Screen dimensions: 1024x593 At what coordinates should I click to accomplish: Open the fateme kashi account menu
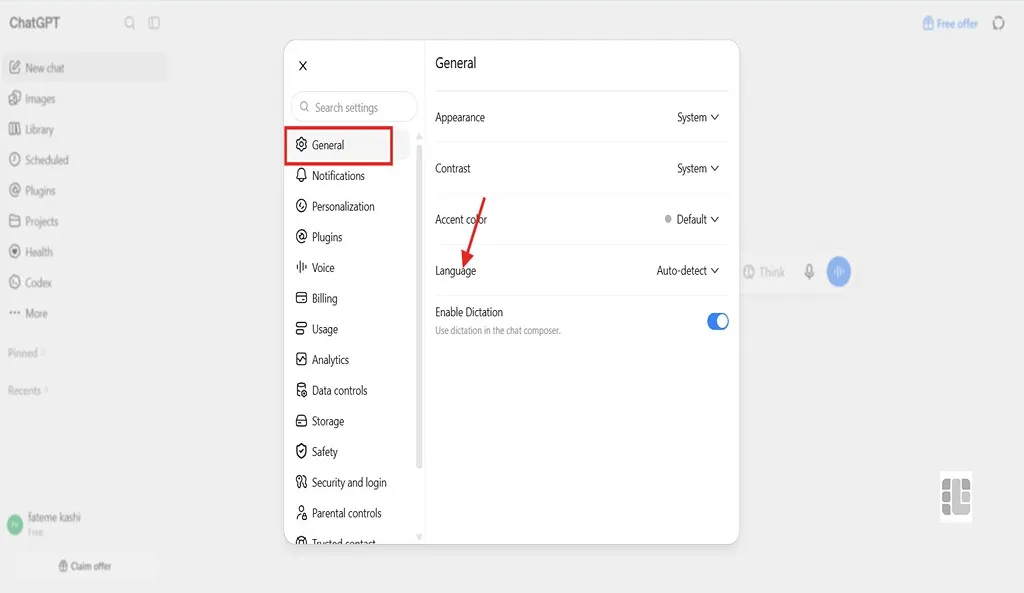pyautogui.click(x=46, y=524)
